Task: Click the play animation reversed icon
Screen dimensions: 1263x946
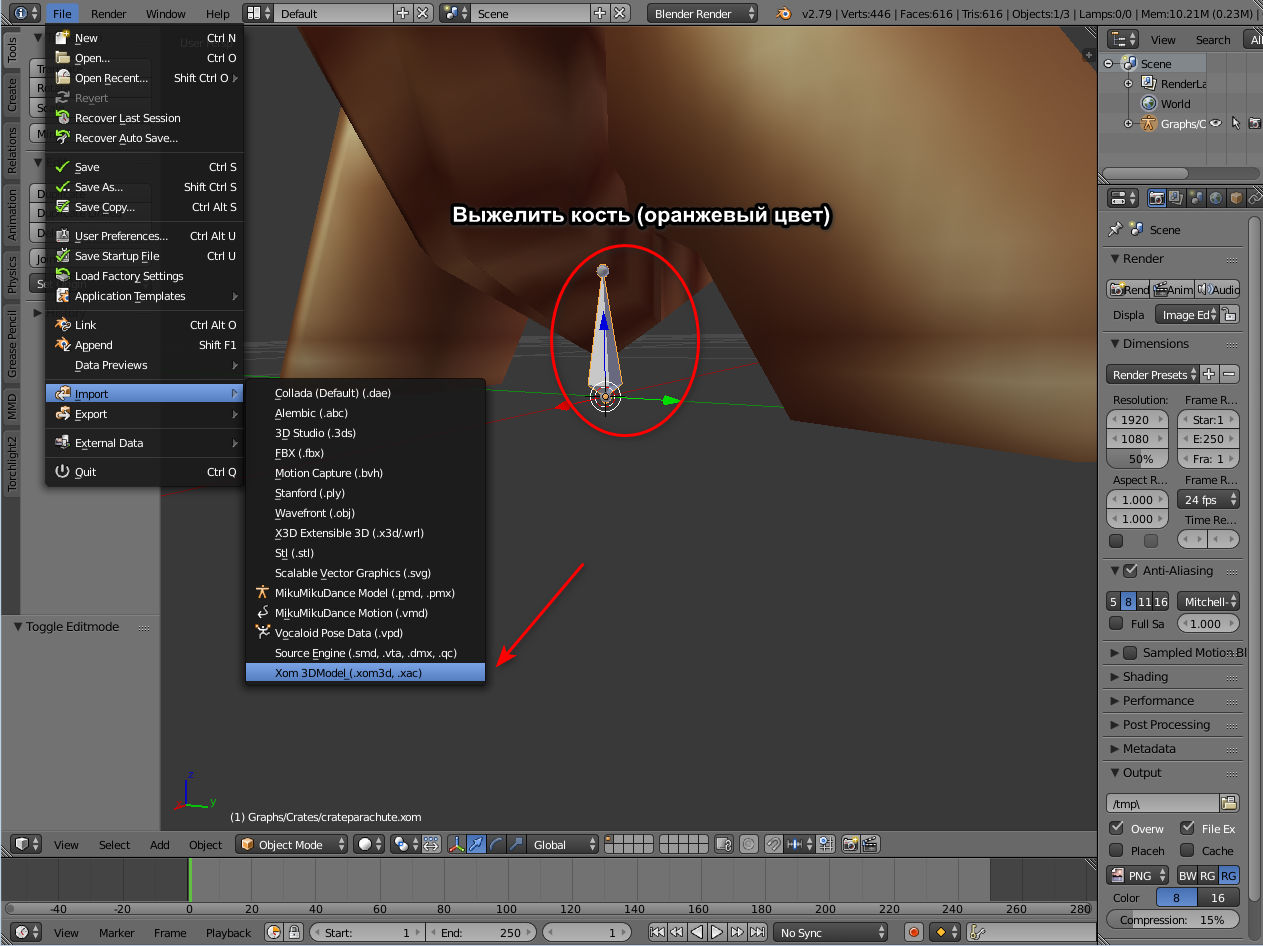Action: (697, 932)
